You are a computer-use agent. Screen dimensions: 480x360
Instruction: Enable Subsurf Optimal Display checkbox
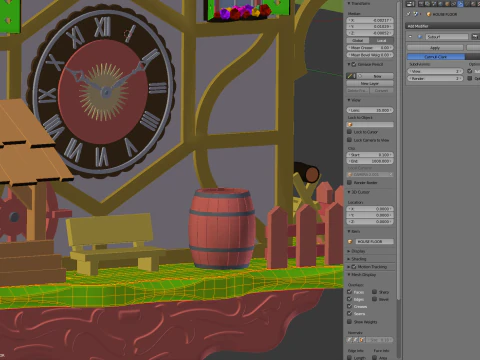(x=470, y=78)
